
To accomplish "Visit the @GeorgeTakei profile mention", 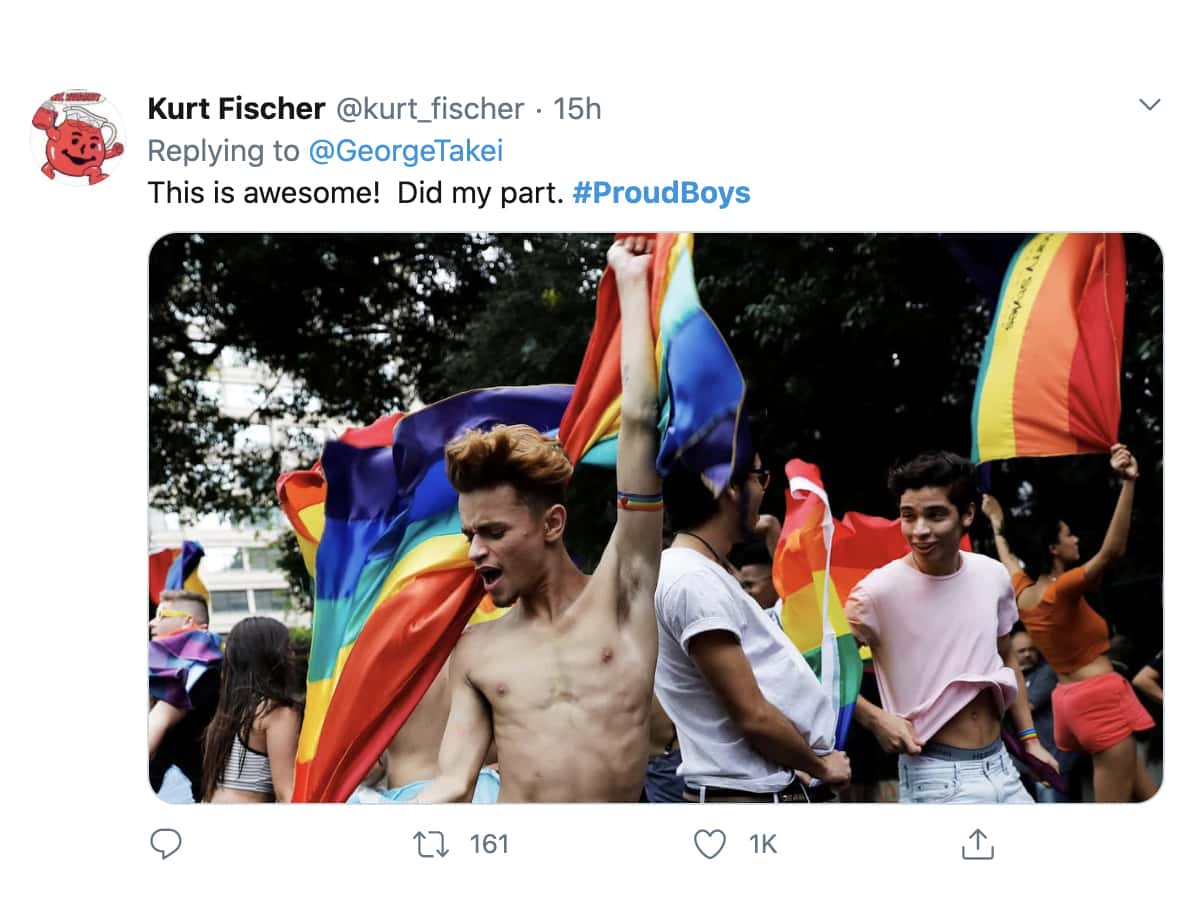I will click(x=406, y=151).
